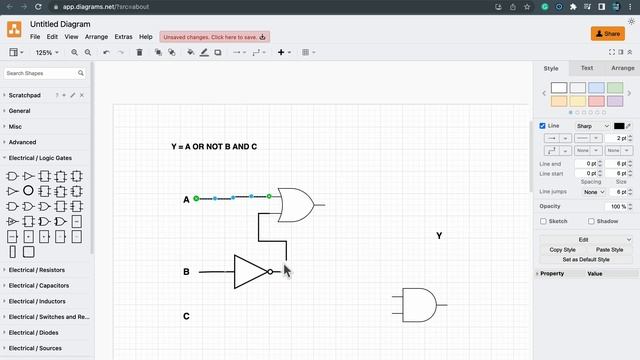The width and height of the screenshot is (640, 360).
Task: Delete selection with the trash icon
Action: point(139,52)
